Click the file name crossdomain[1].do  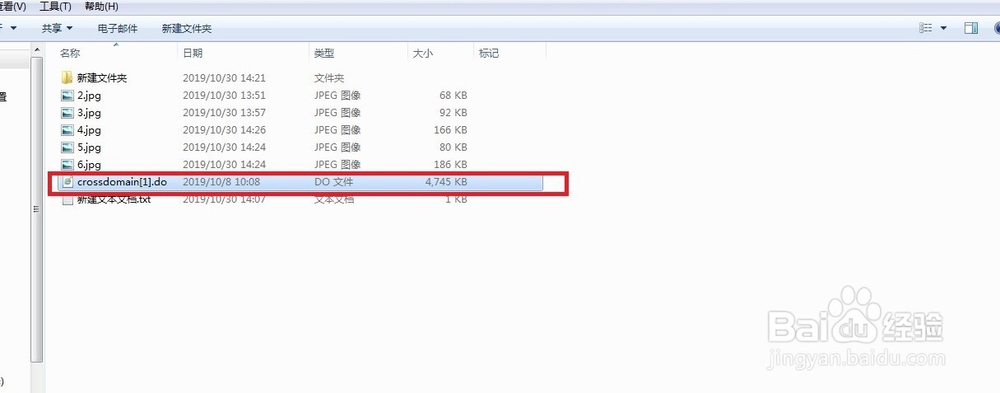click(x=122, y=182)
